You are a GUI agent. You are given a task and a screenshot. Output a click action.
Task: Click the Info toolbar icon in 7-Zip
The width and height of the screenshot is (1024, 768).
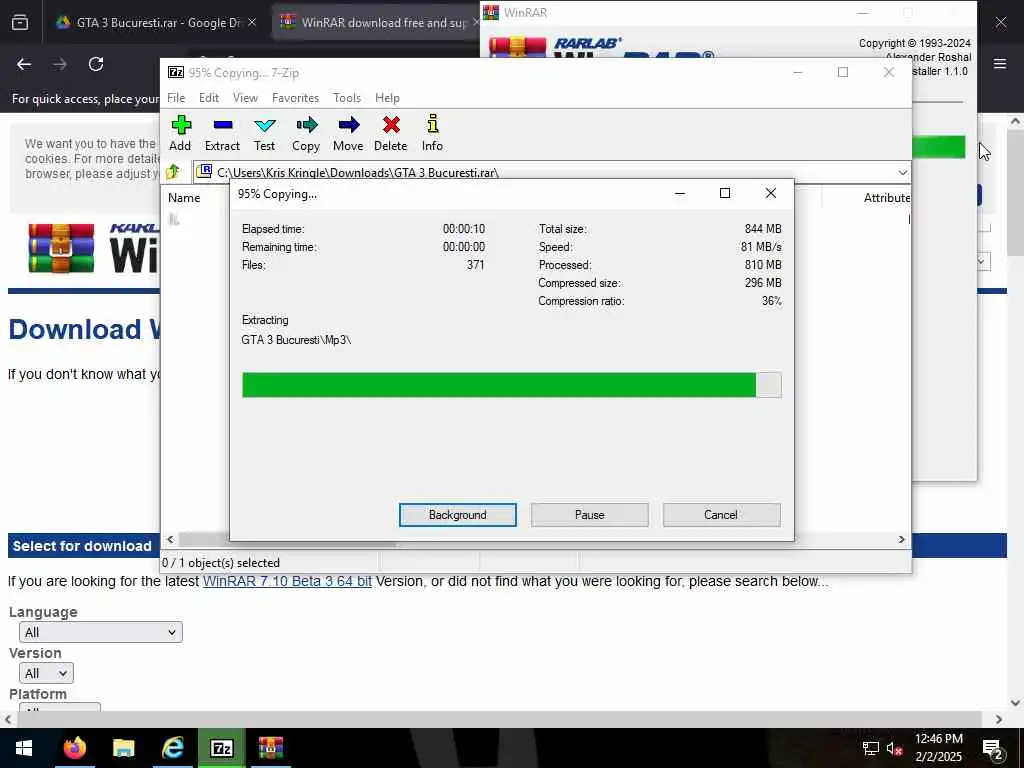tap(432, 133)
